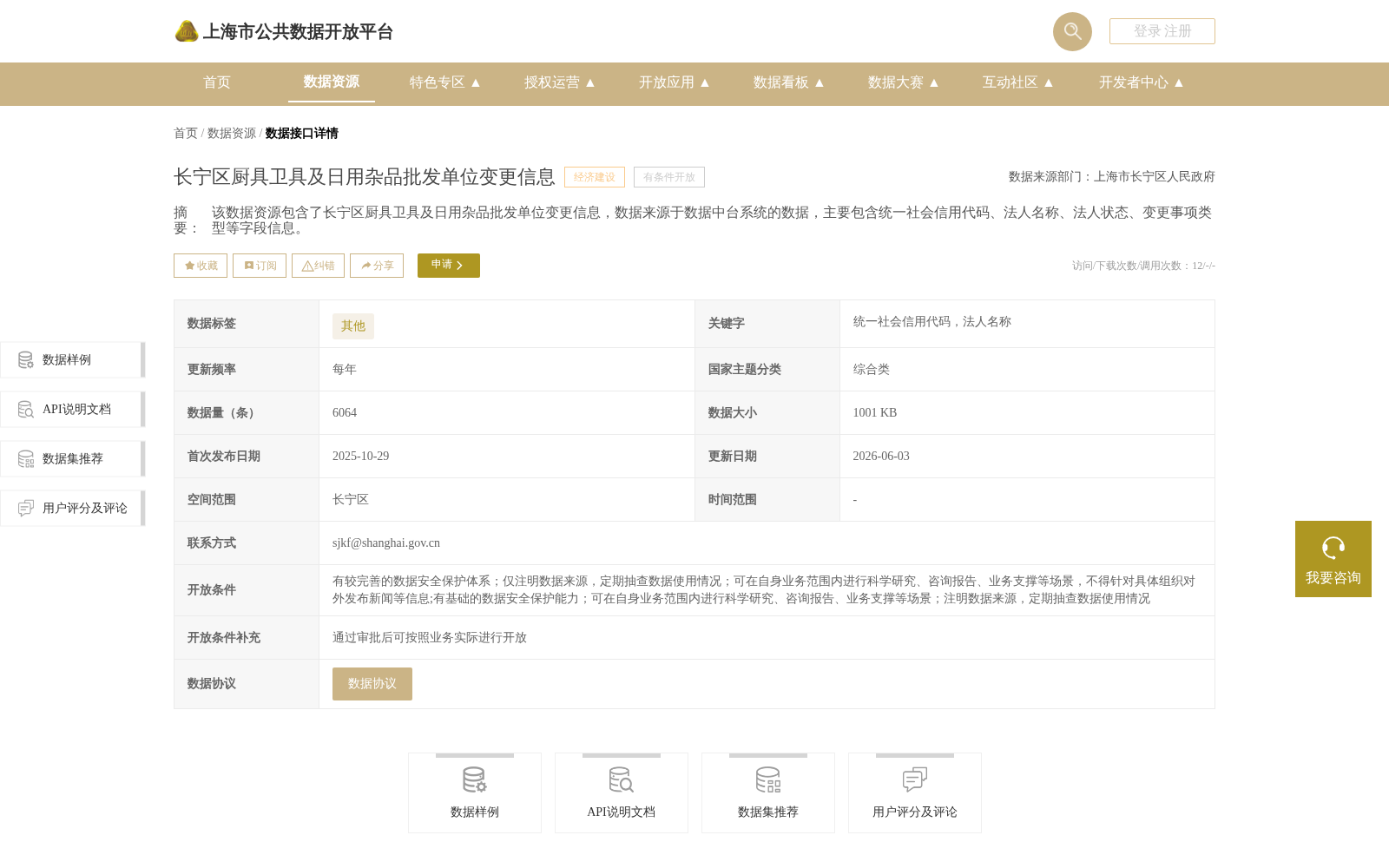
Task: Click the 6064 data count value
Action: (x=345, y=413)
